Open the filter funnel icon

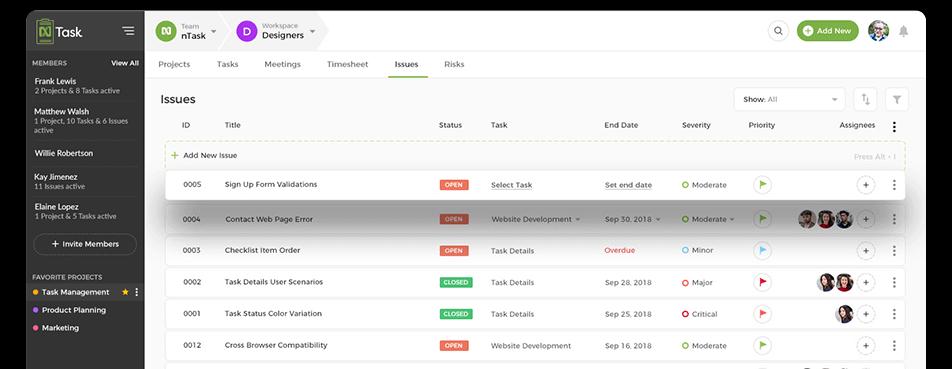(897, 100)
